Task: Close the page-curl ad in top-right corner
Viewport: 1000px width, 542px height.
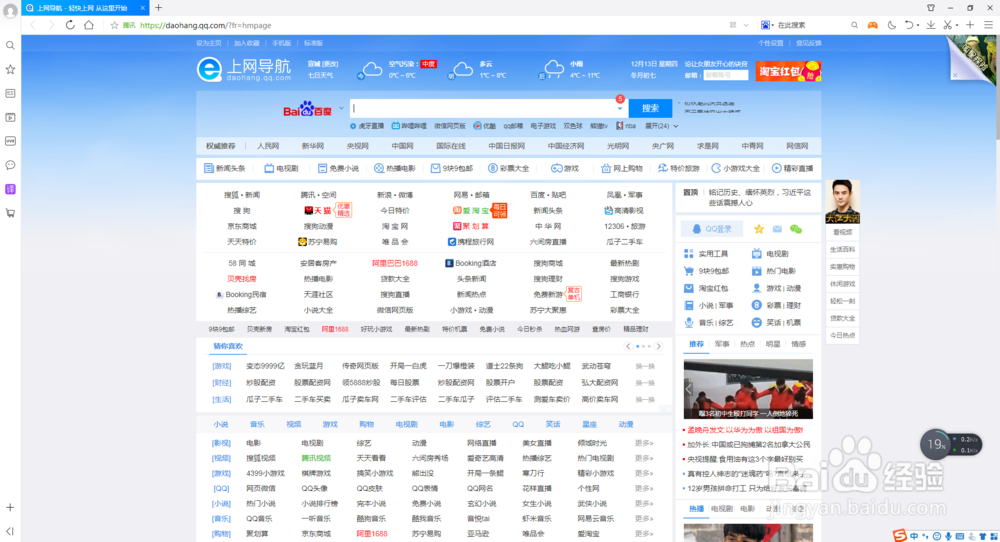Action: [x=955, y=75]
